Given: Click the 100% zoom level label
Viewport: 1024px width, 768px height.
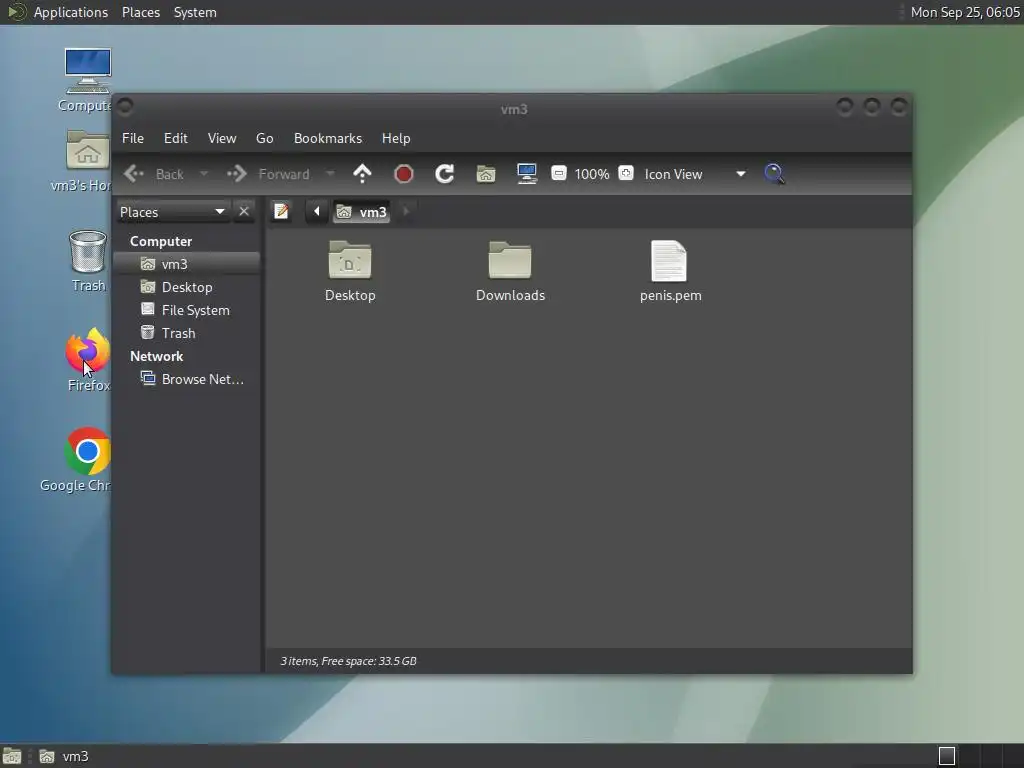Looking at the screenshot, I should (592, 174).
